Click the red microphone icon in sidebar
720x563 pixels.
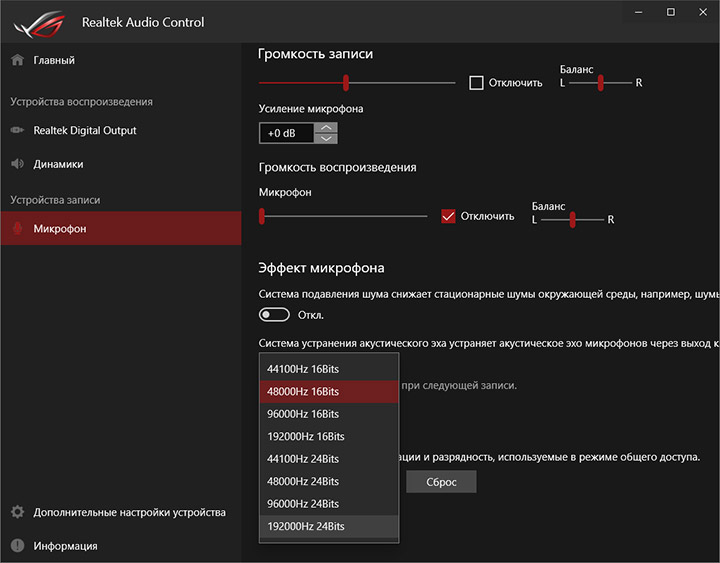17,229
